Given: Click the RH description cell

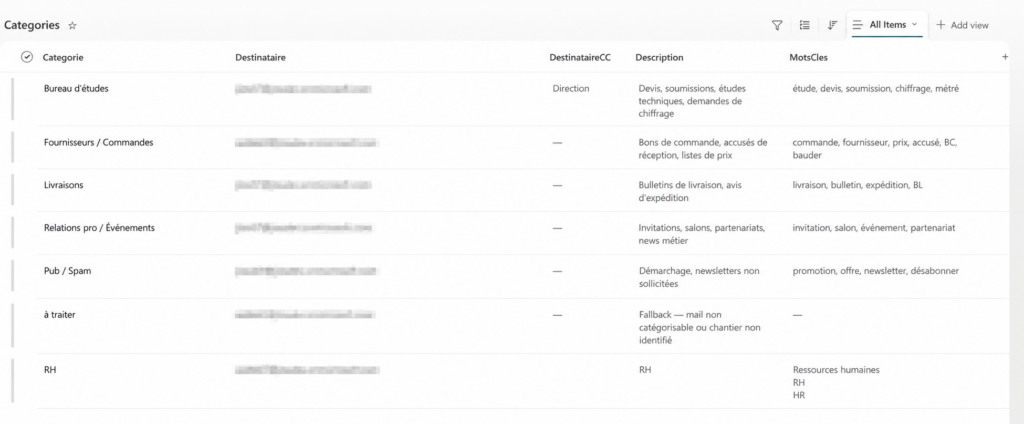Looking at the screenshot, I should 645,370.
